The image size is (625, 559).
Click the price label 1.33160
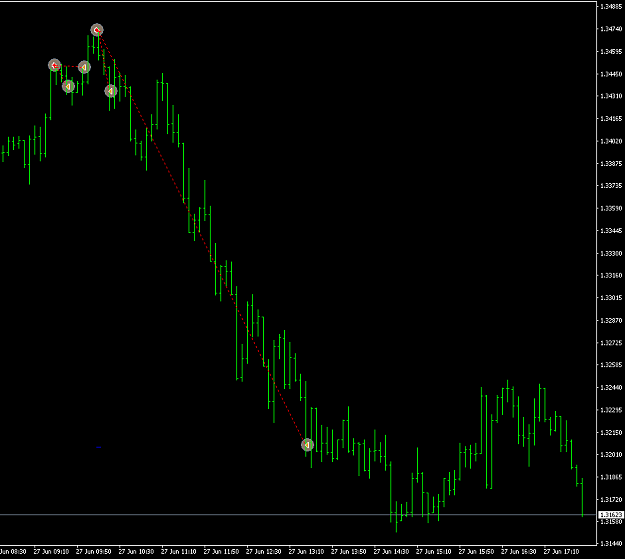(x=611, y=276)
